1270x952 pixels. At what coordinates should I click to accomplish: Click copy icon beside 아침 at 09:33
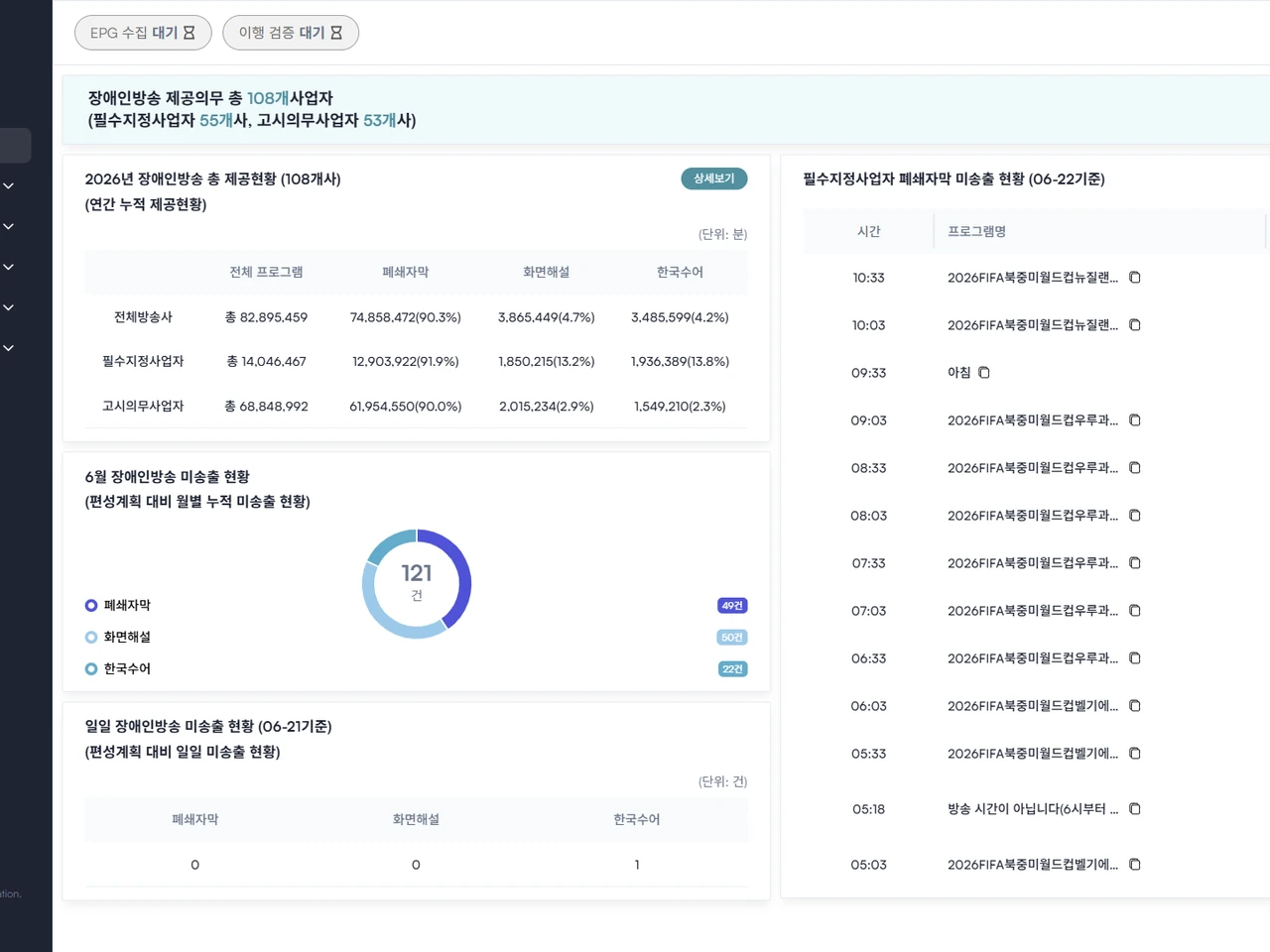[x=984, y=373]
